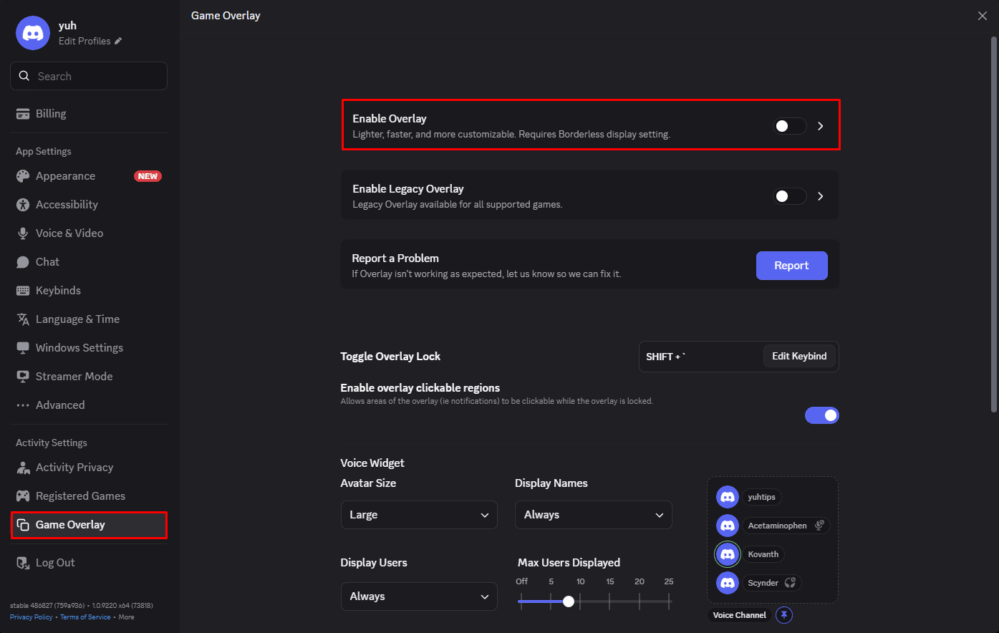Turn on Enable Legacy Overlay
Screen dimensions: 999x633
point(788,195)
